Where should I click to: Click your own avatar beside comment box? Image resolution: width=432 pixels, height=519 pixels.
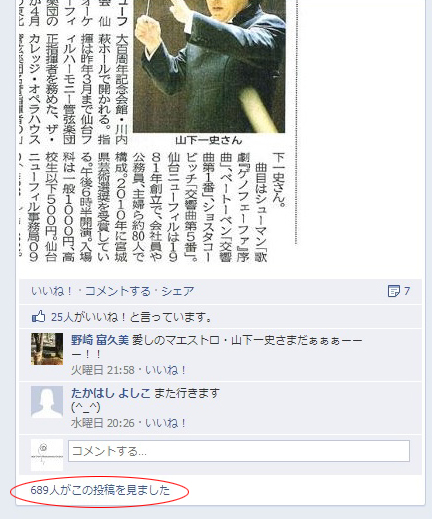point(47,455)
